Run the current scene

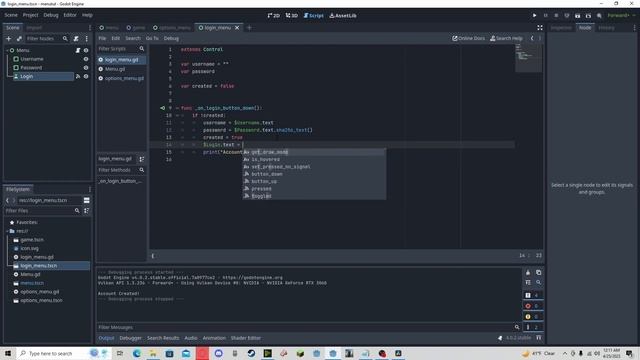pyautogui.click(x=578, y=16)
